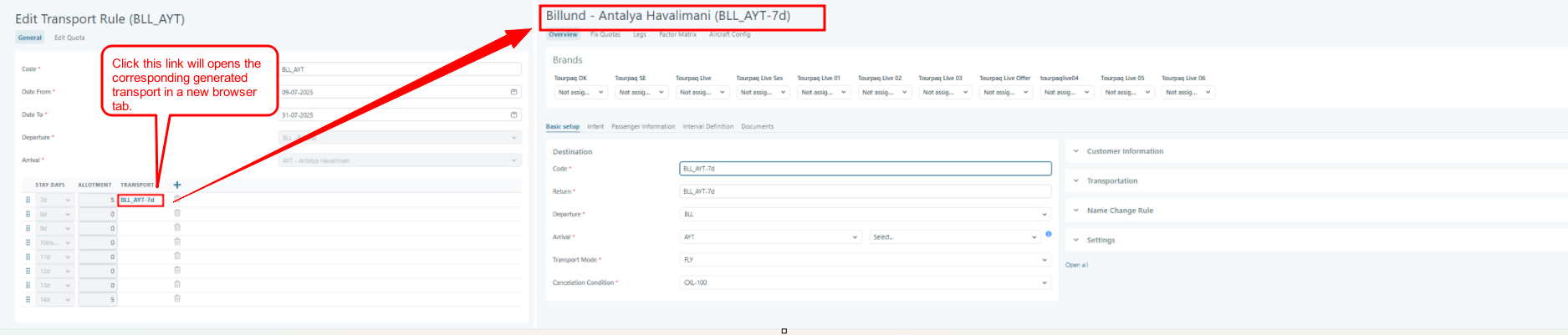Viewport: 1568px width, 335px height.
Task: Open the Date From calendar picker icon
Action: 513,92
